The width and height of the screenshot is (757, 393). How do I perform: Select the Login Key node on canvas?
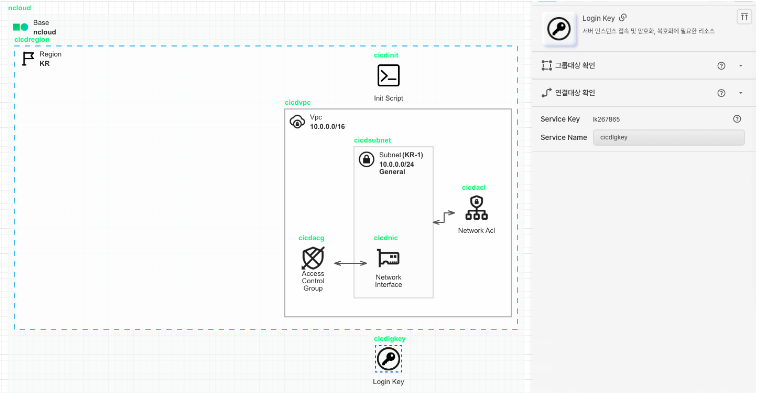[388, 359]
